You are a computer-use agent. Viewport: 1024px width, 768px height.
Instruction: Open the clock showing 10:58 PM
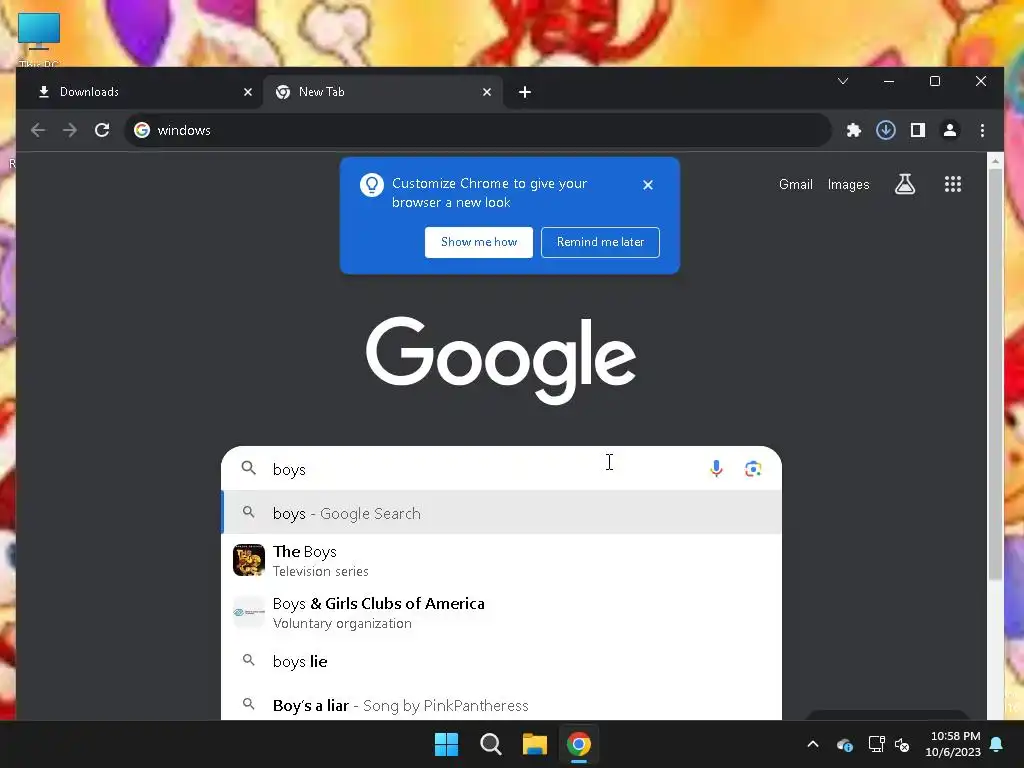(953, 744)
